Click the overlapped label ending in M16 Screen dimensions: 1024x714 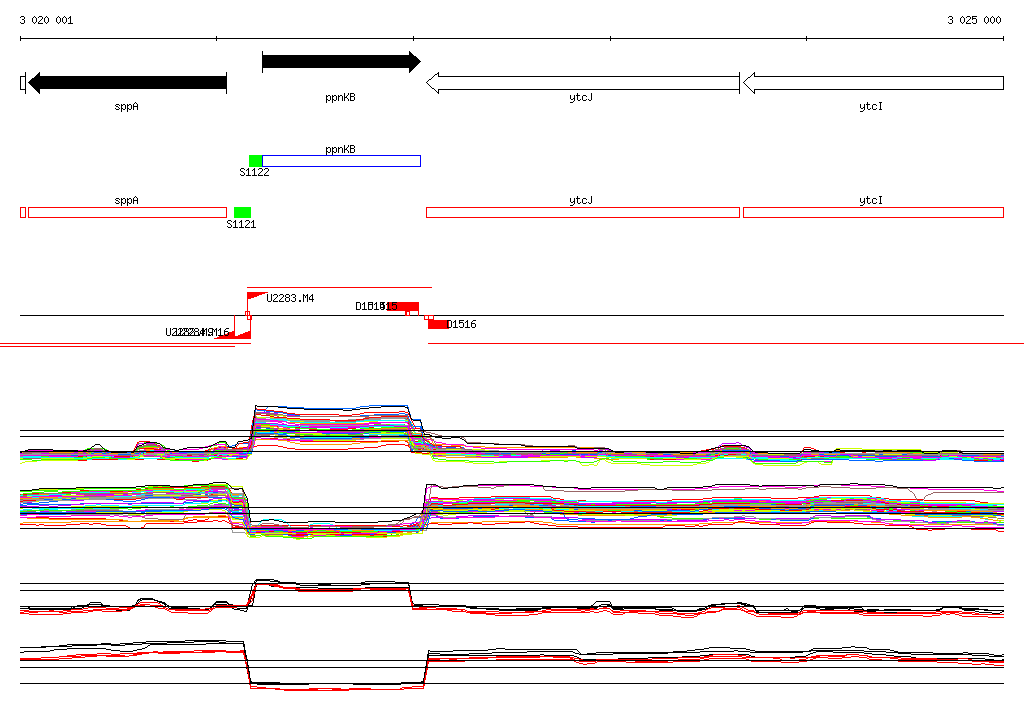click(x=197, y=332)
